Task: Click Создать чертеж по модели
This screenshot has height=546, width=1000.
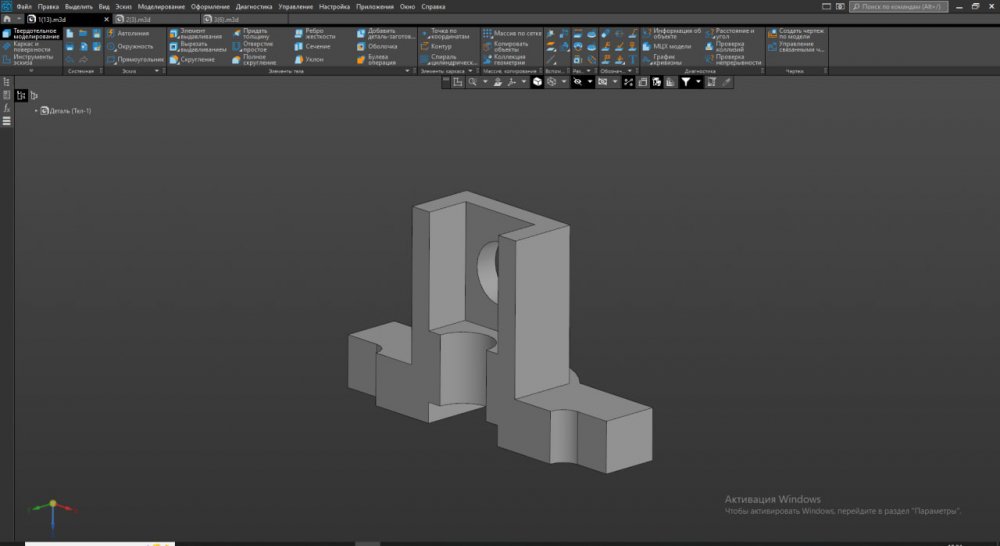Action: point(801,33)
